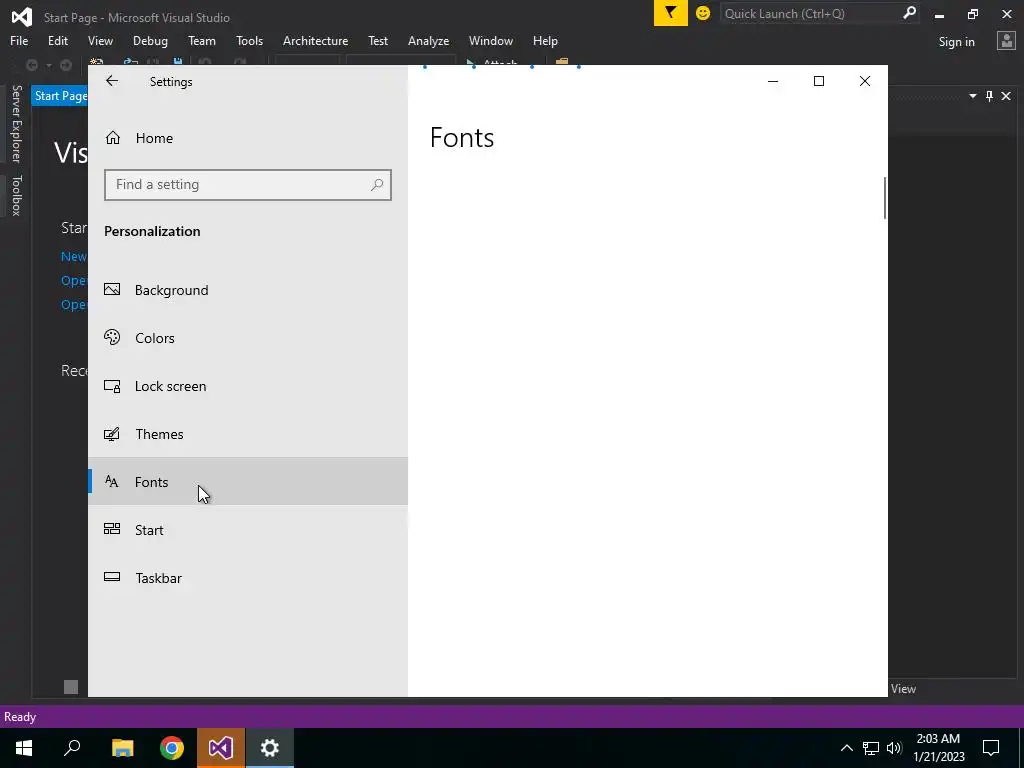Open the View menu in Visual Studio
The image size is (1024, 768).
point(100,40)
